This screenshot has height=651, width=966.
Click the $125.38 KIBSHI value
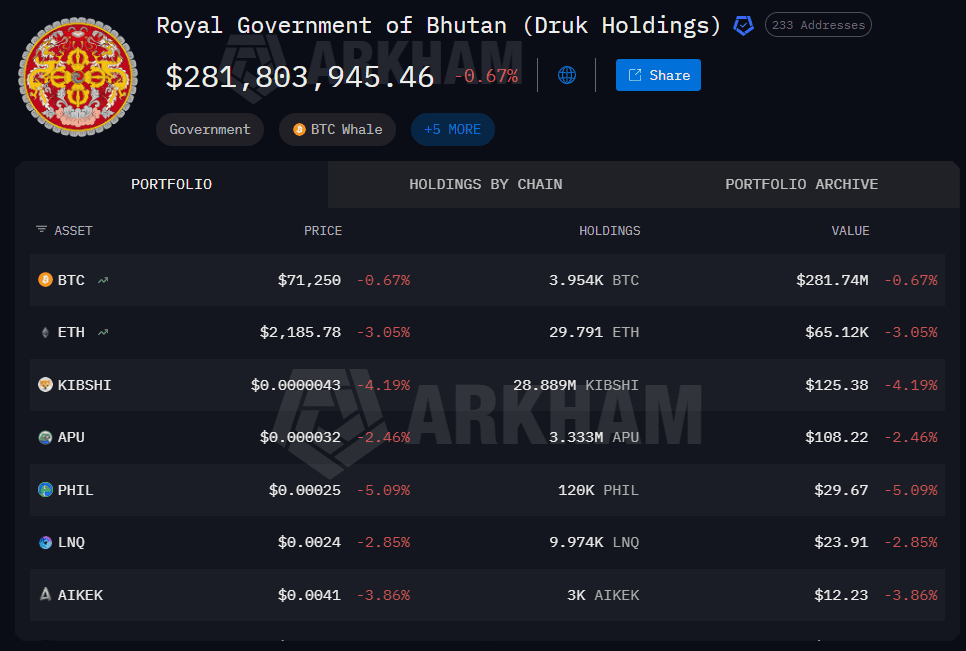click(837, 386)
